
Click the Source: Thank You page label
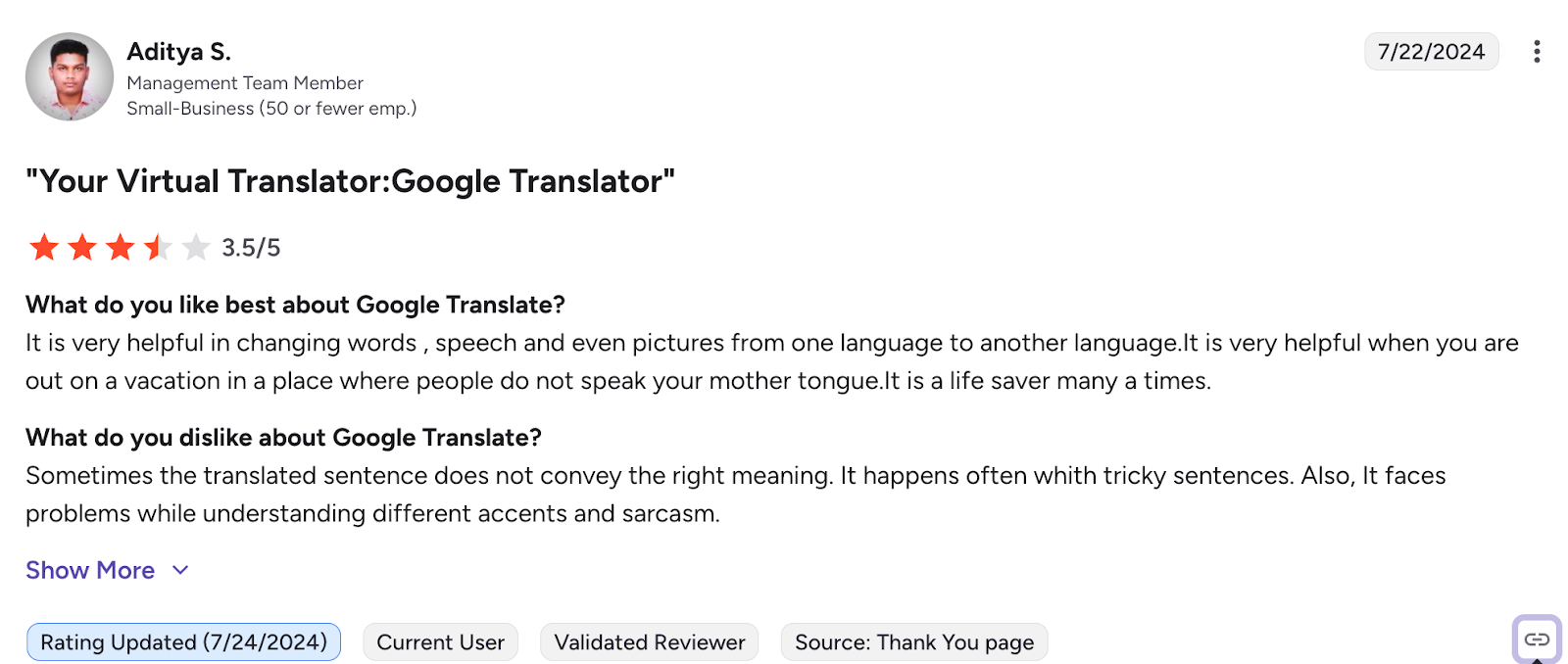(912, 641)
